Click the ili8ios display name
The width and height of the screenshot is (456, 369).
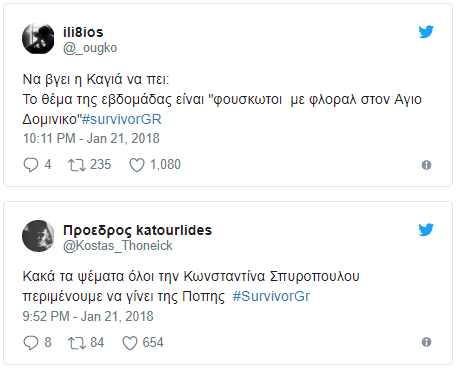83,32
